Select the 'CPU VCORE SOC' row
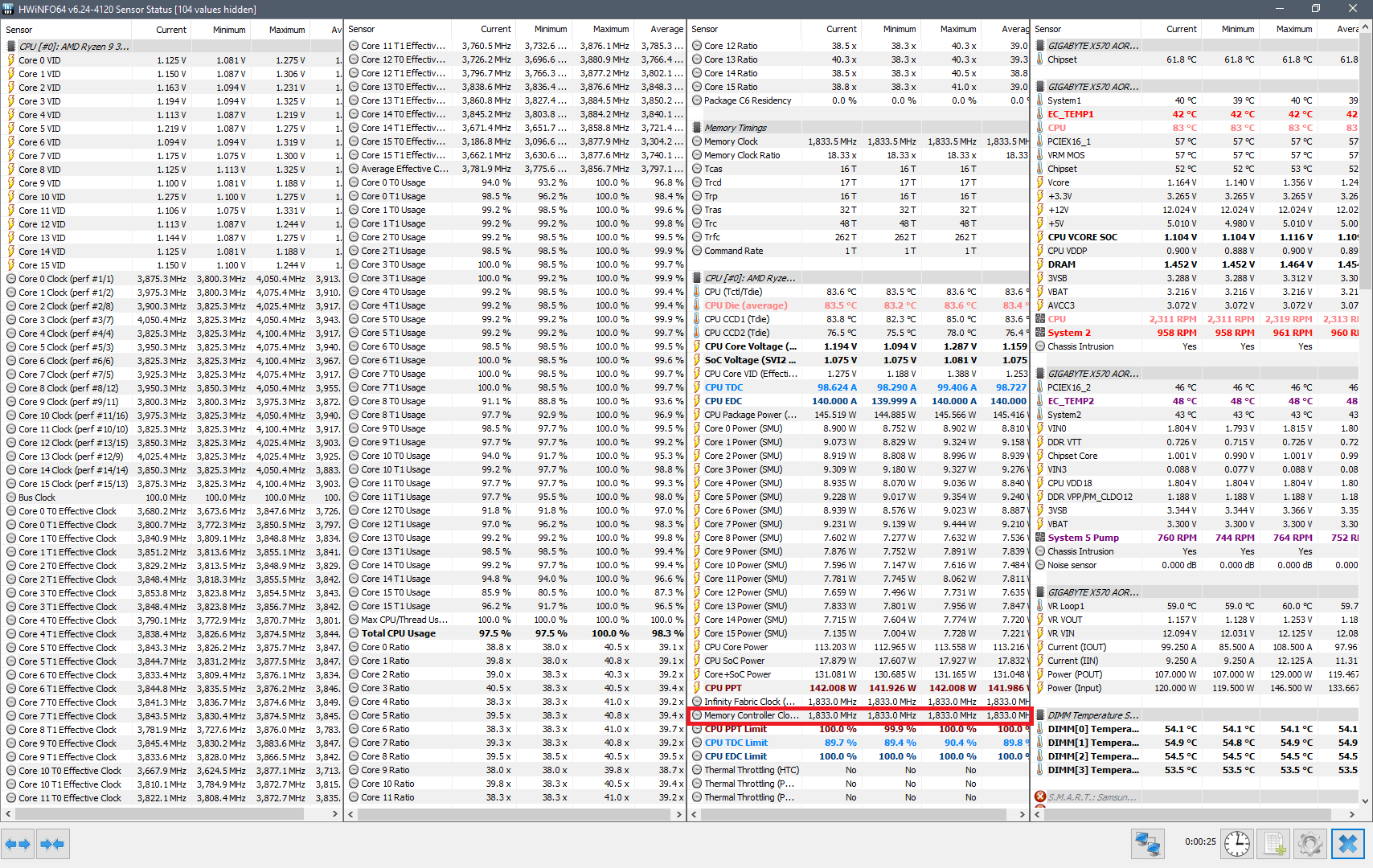Viewport: 1373px width, 868px height. (1196, 237)
